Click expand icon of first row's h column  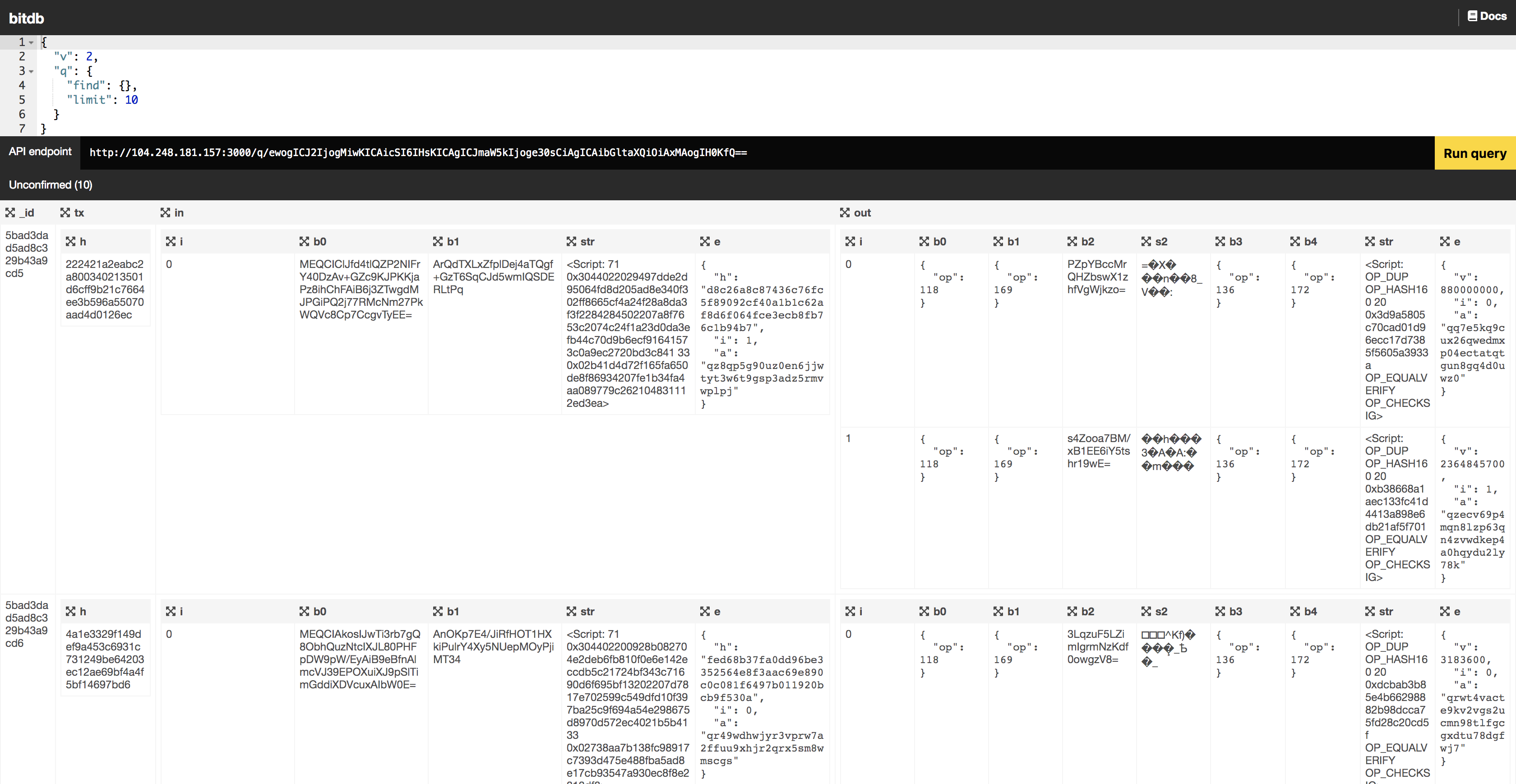tap(71, 241)
